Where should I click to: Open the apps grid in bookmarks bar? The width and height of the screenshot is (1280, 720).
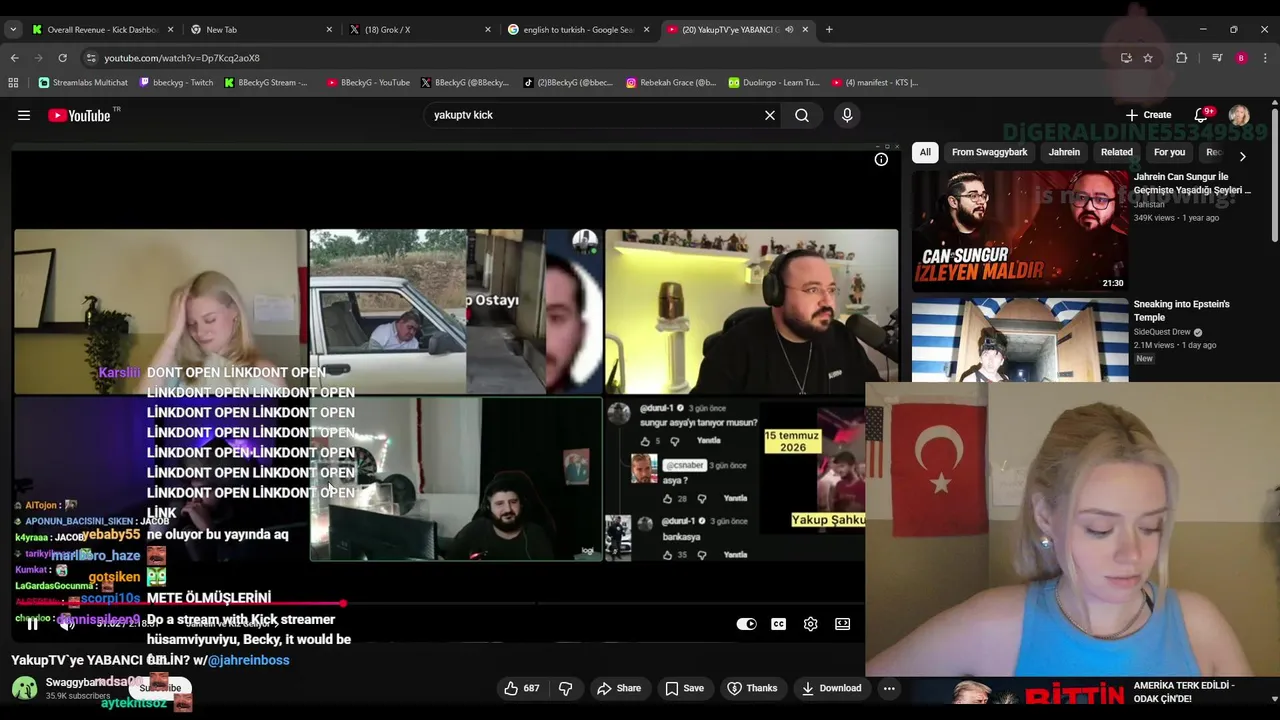coord(14,83)
